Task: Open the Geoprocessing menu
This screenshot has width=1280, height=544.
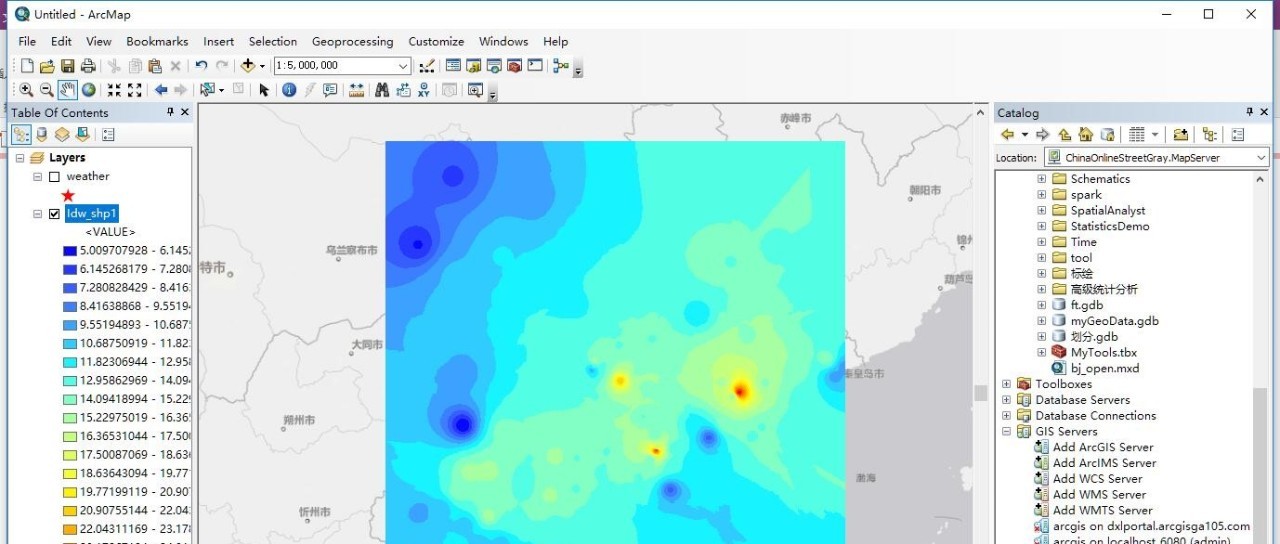Action: pyautogui.click(x=352, y=42)
